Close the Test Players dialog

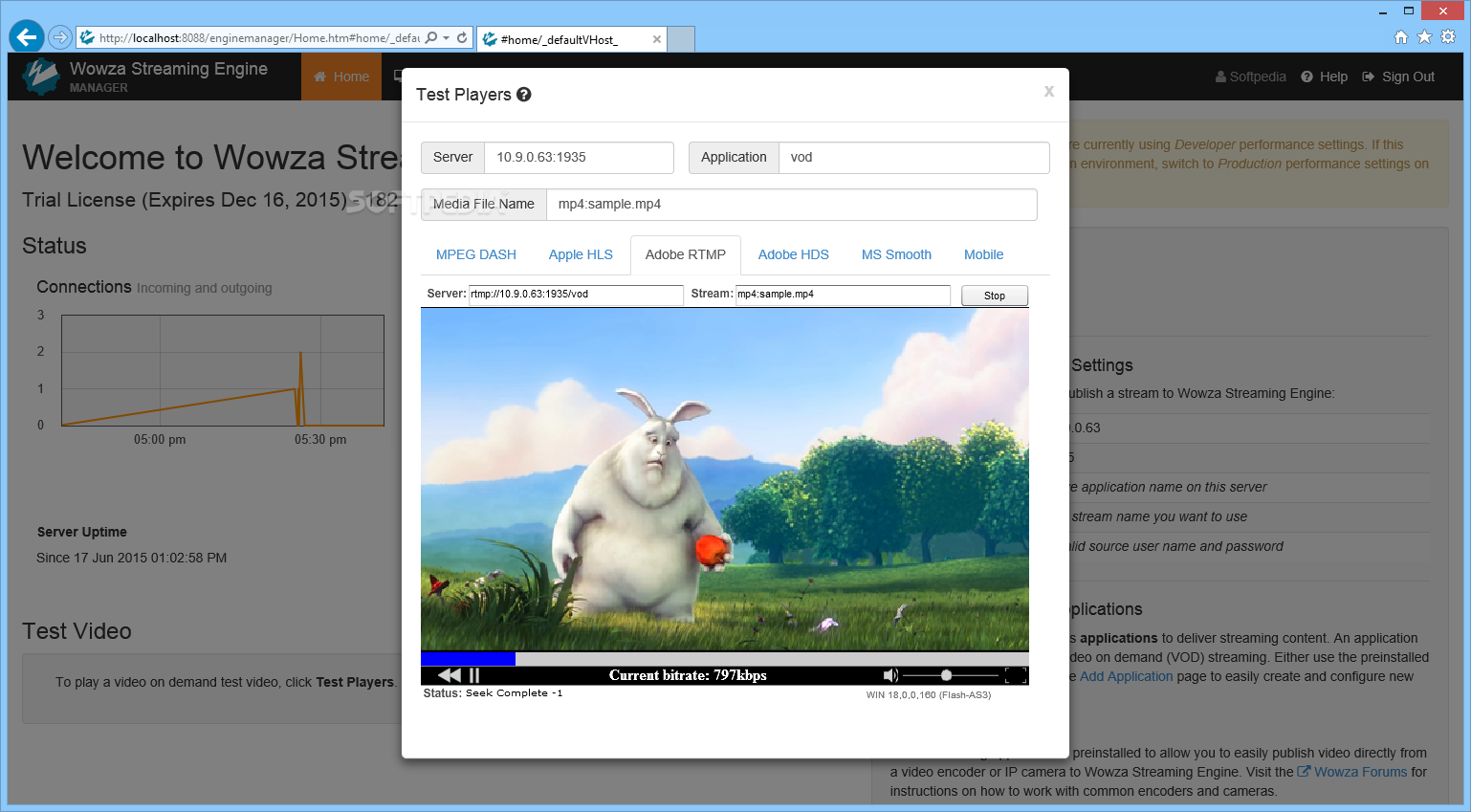(1049, 92)
